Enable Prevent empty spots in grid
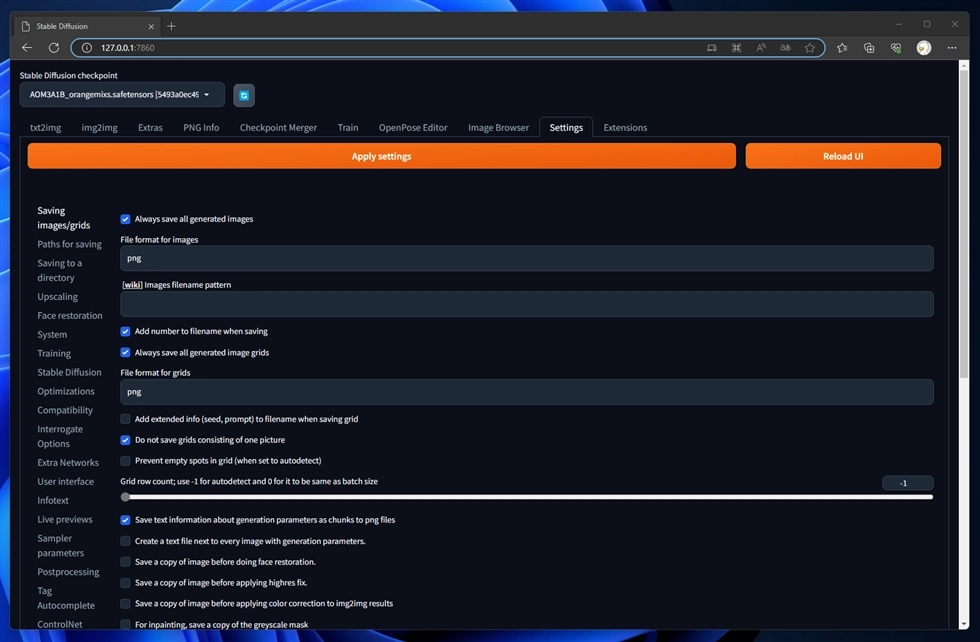The image size is (980, 642). pos(125,461)
